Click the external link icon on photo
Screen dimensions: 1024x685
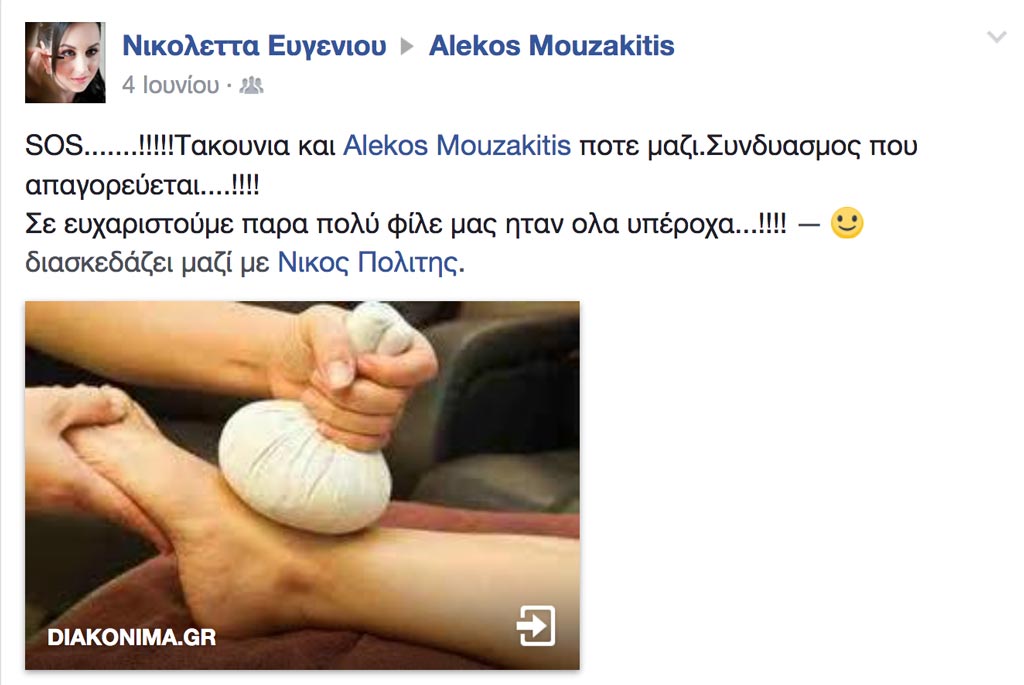536,626
